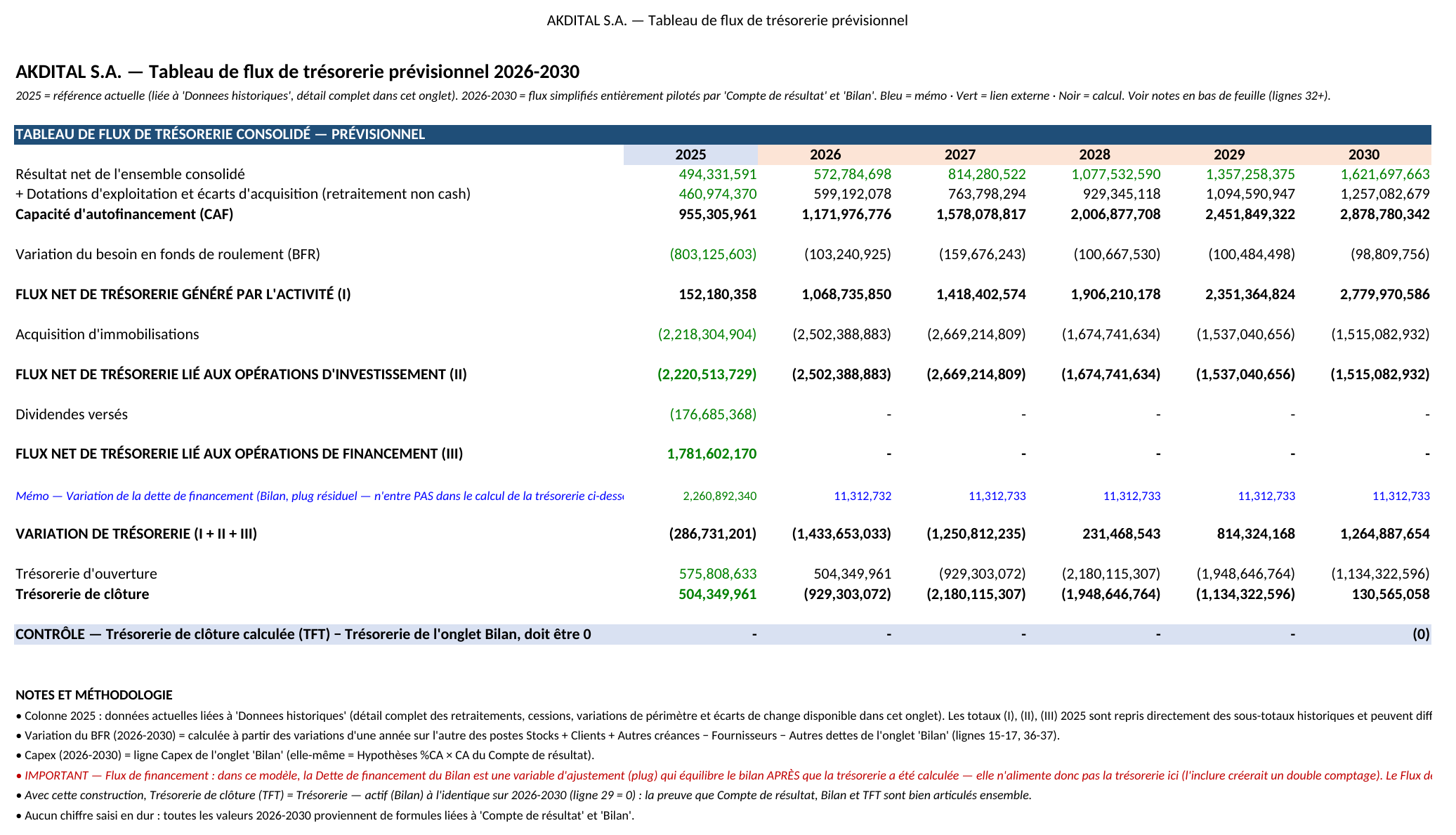The height and width of the screenshot is (835, 1456).
Task: Click the 'NOTES ET MÉTHODOLOGIE' heading
Action: [x=94, y=695]
